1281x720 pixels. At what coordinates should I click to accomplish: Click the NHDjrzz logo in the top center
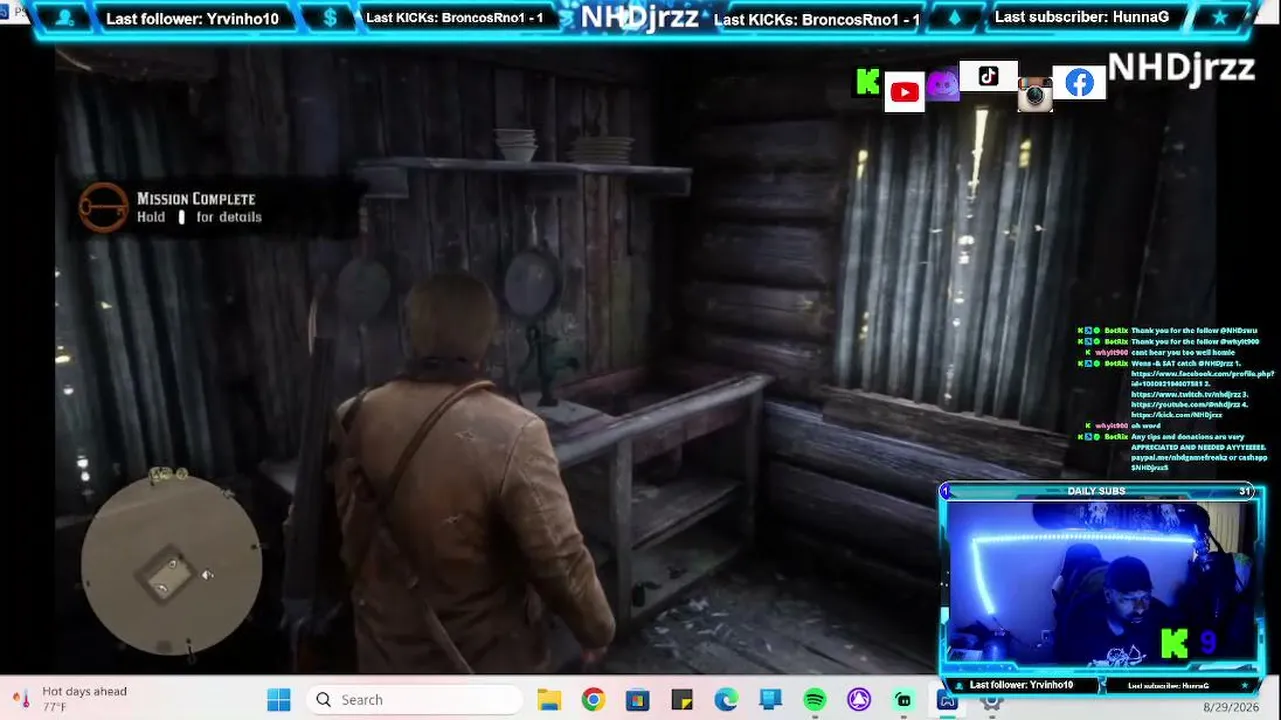point(640,17)
